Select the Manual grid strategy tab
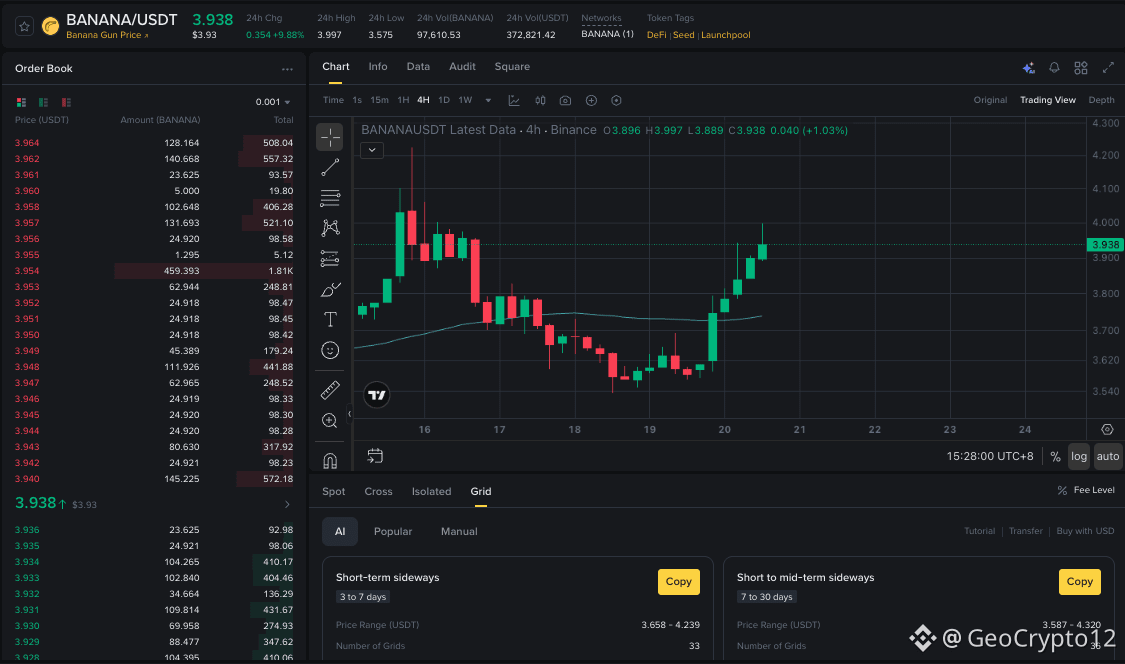This screenshot has height=664, width=1125. pos(459,532)
